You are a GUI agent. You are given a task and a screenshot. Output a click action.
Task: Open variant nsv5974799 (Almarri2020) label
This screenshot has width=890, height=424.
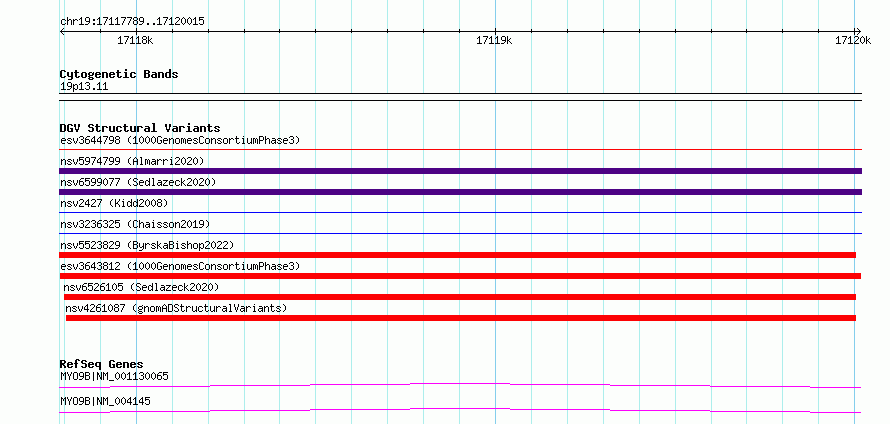132,161
